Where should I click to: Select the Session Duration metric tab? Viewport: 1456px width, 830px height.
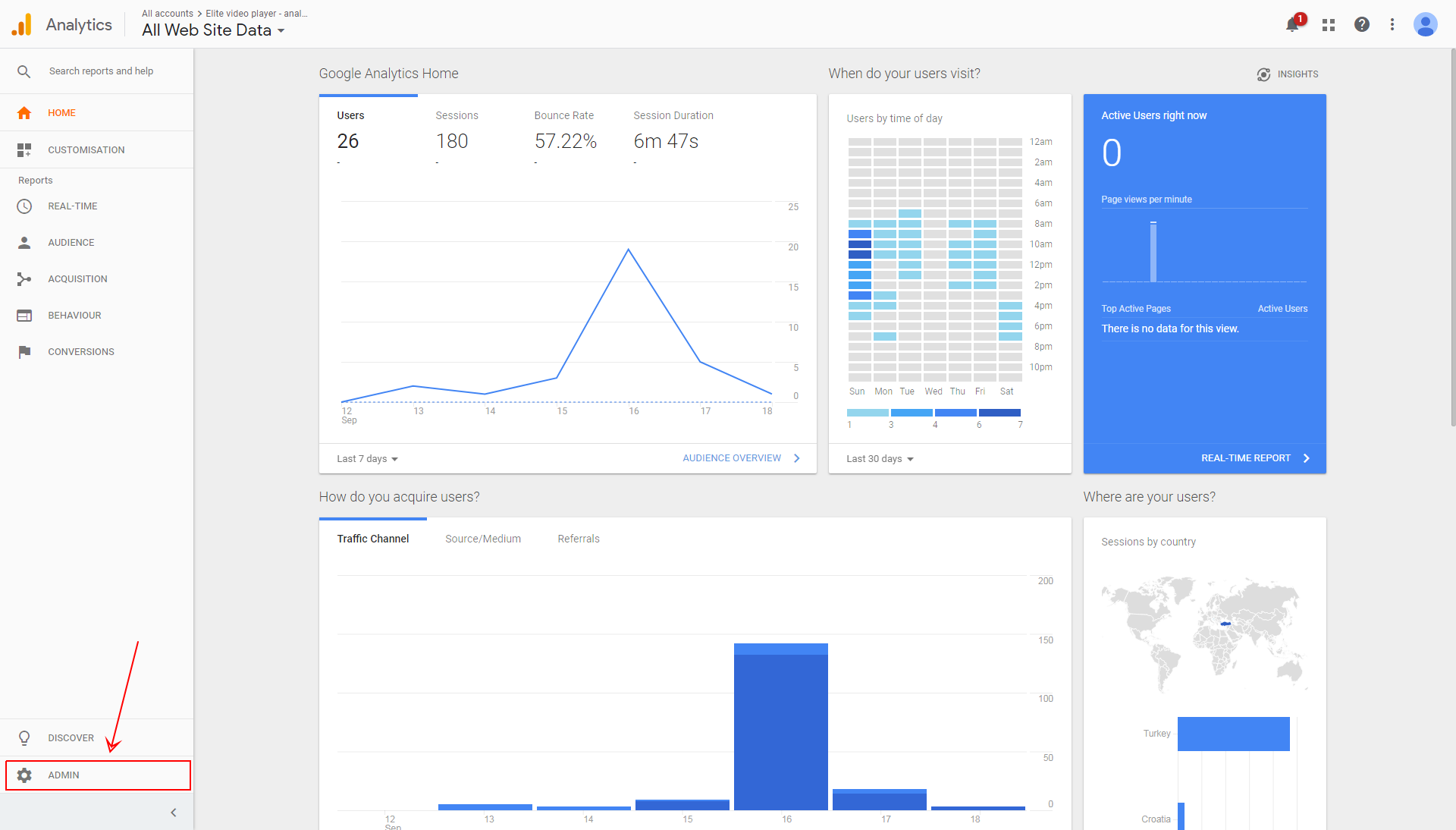tap(673, 133)
